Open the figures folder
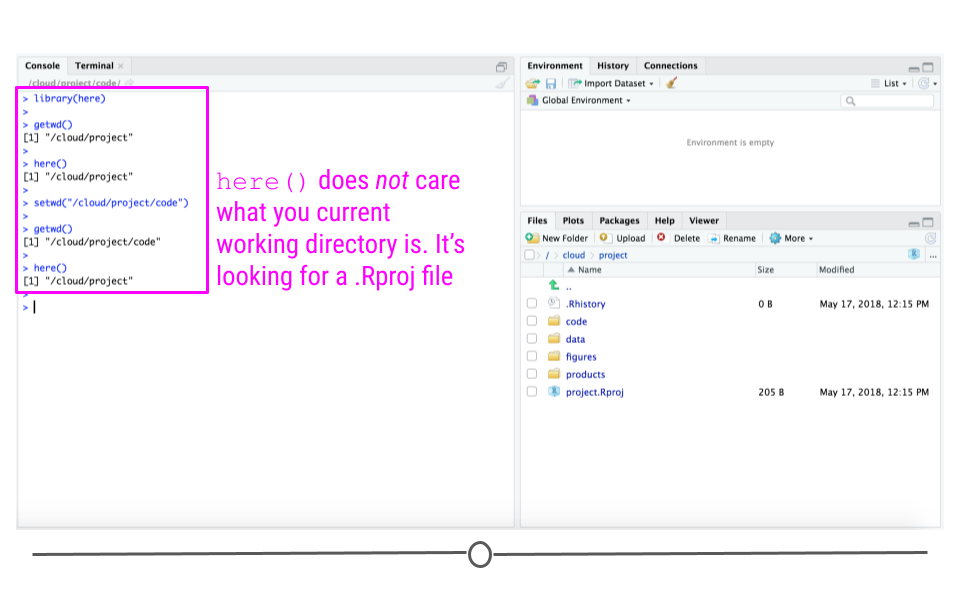Image resolution: width=960 pixels, height=600 pixels. point(580,357)
